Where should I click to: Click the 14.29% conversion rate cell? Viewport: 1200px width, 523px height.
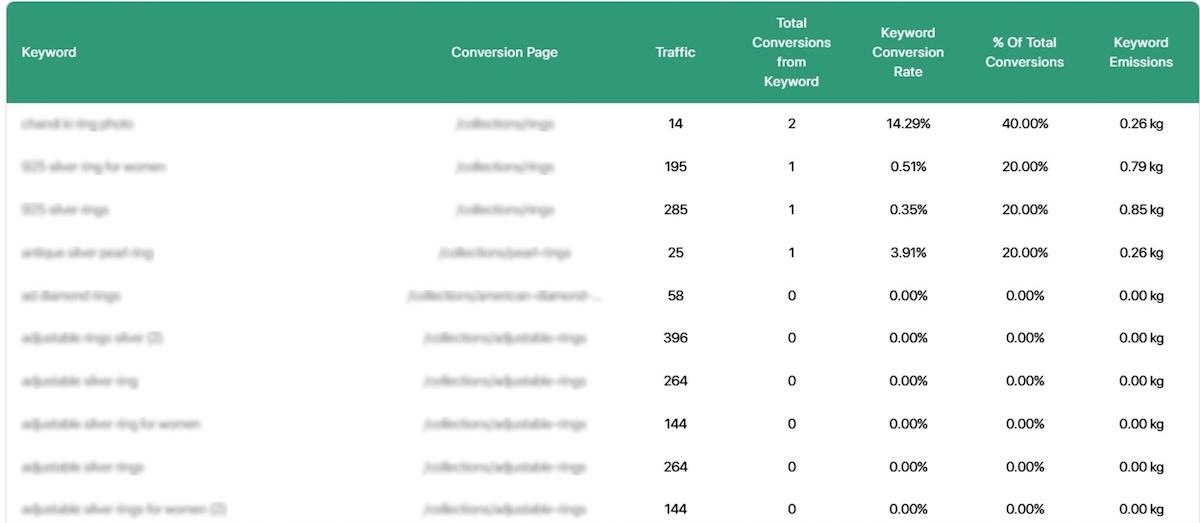point(907,124)
